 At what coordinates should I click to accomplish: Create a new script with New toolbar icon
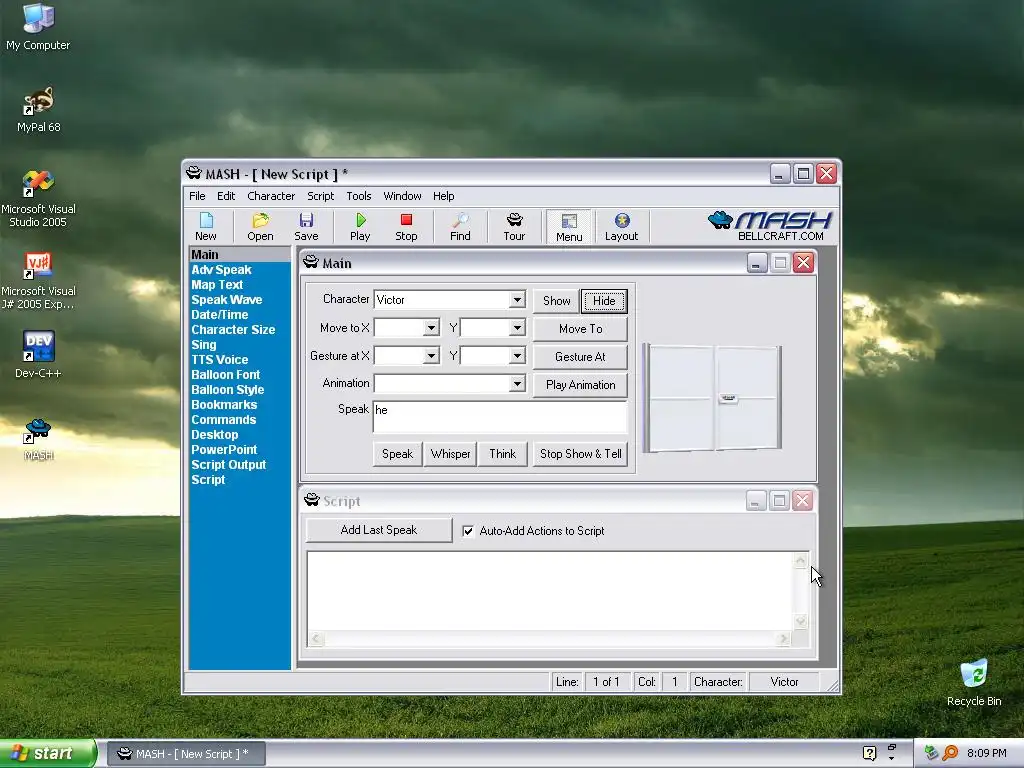pyautogui.click(x=206, y=227)
